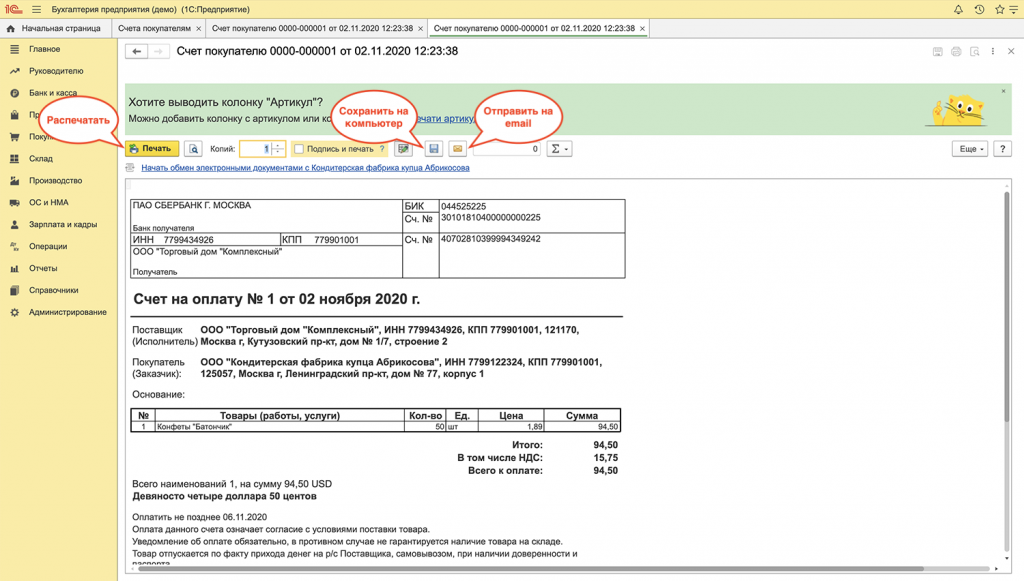
Task: Open the ОС и НМА section
Action: (x=48, y=202)
